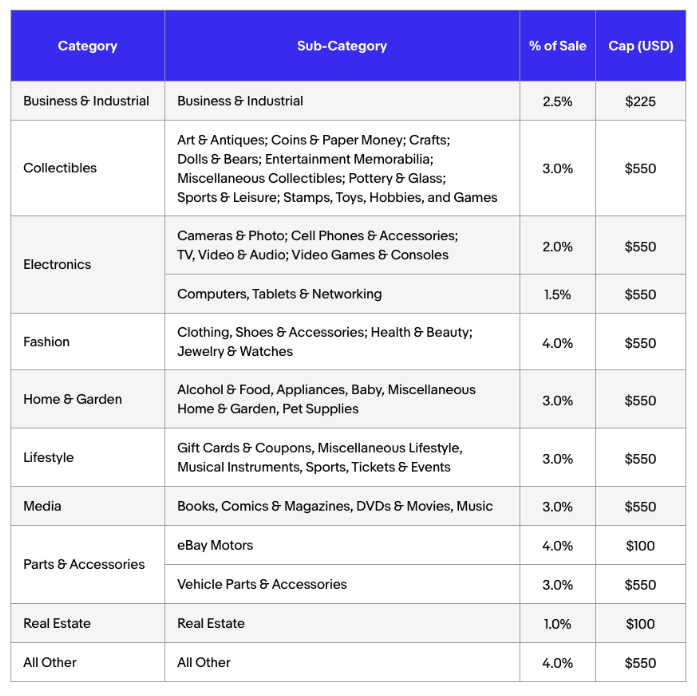Select the Collectibles category cell
The width and height of the screenshot is (697, 696).
(x=60, y=168)
